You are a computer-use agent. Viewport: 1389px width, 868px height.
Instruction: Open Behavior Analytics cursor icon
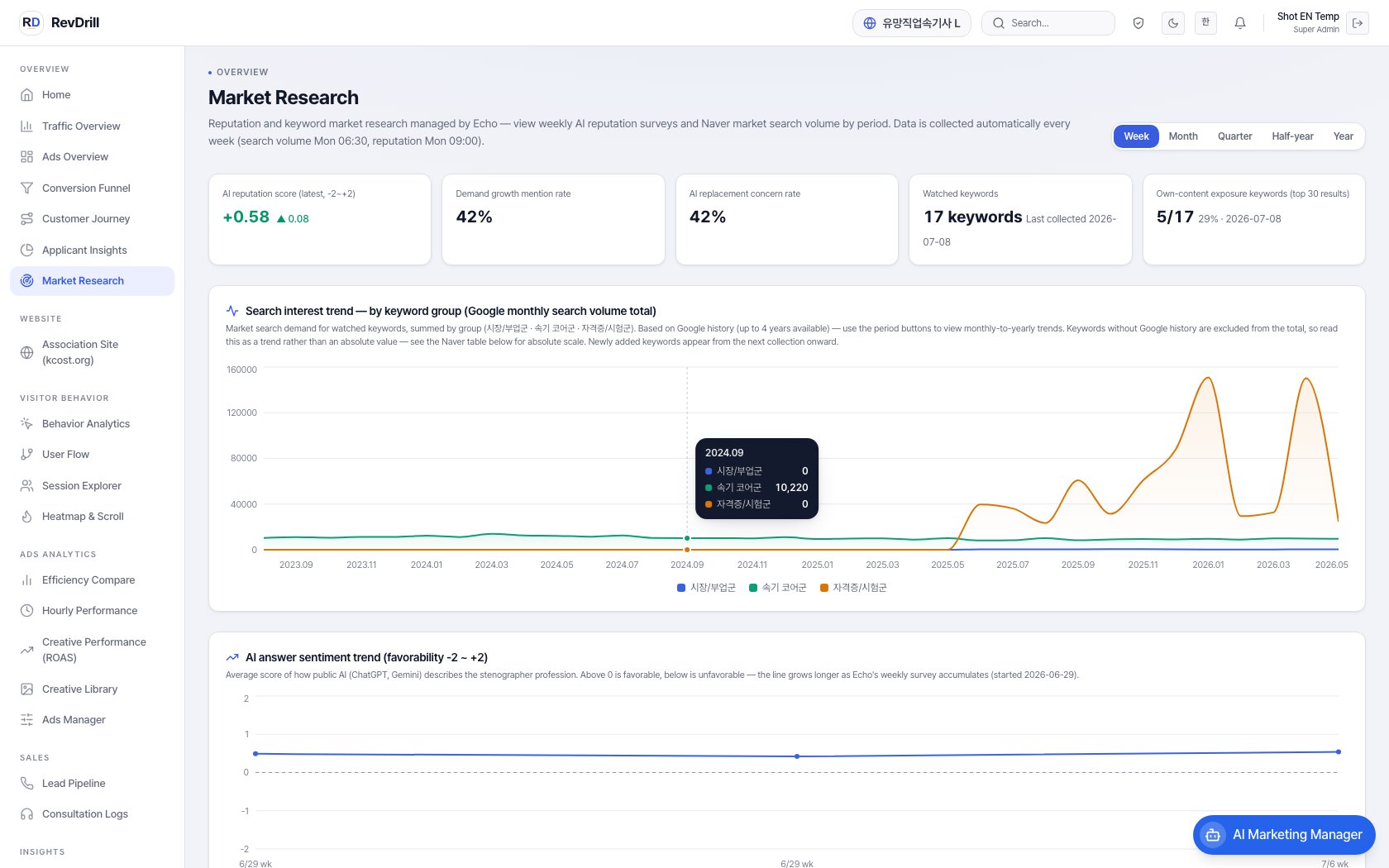coord(27,423)
